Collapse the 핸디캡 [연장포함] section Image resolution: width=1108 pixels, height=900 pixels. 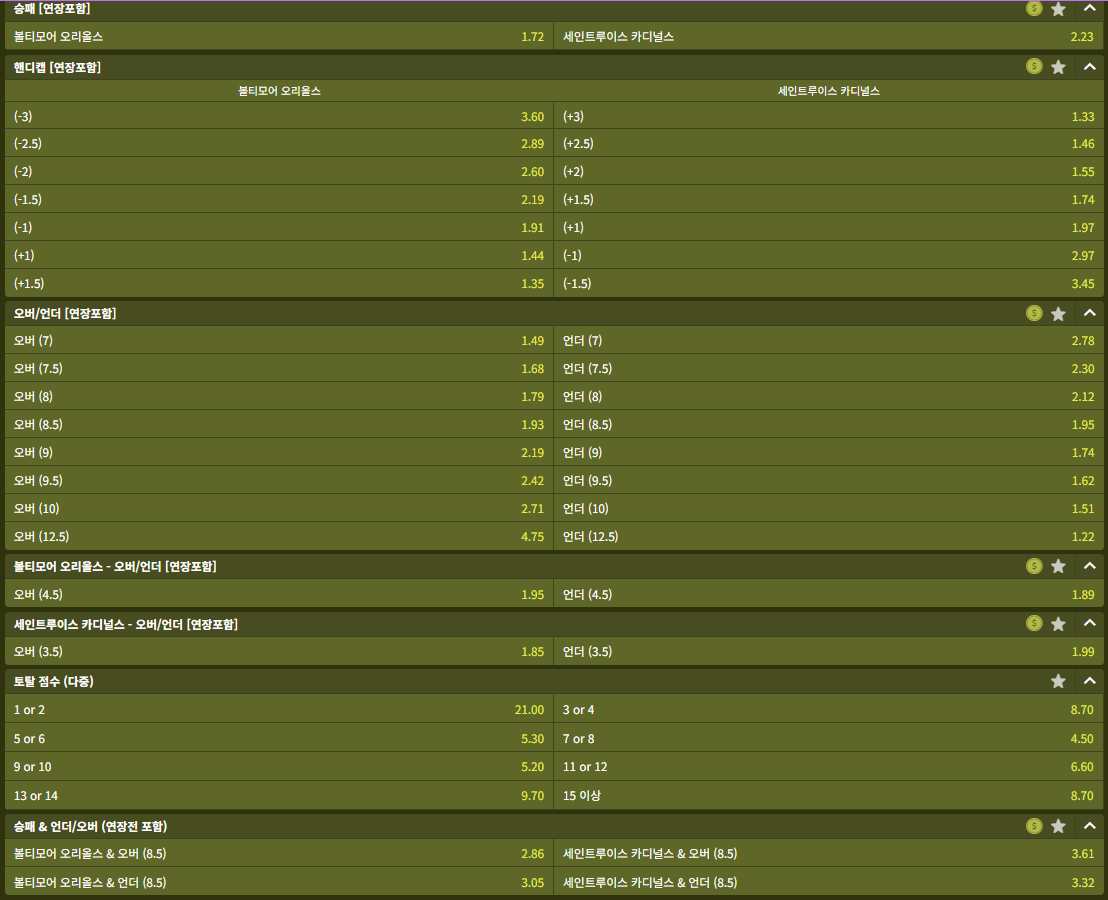pyautogui.click(x=1090, y=67)
